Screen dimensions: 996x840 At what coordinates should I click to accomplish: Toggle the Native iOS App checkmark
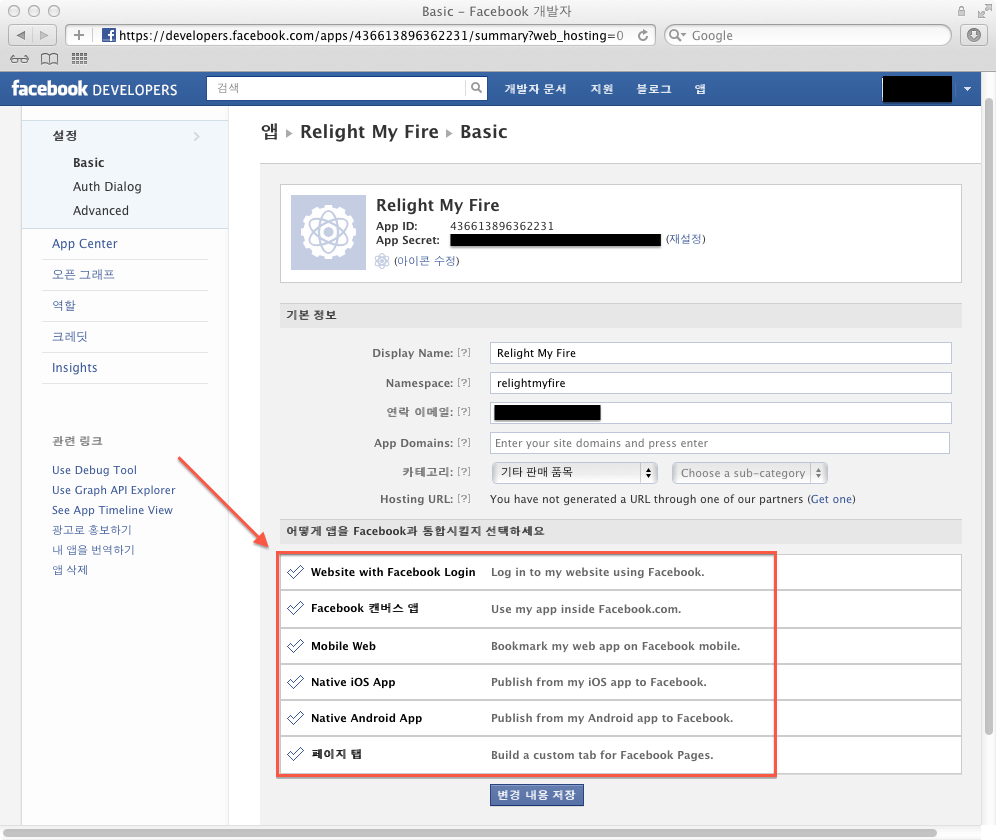295,683
